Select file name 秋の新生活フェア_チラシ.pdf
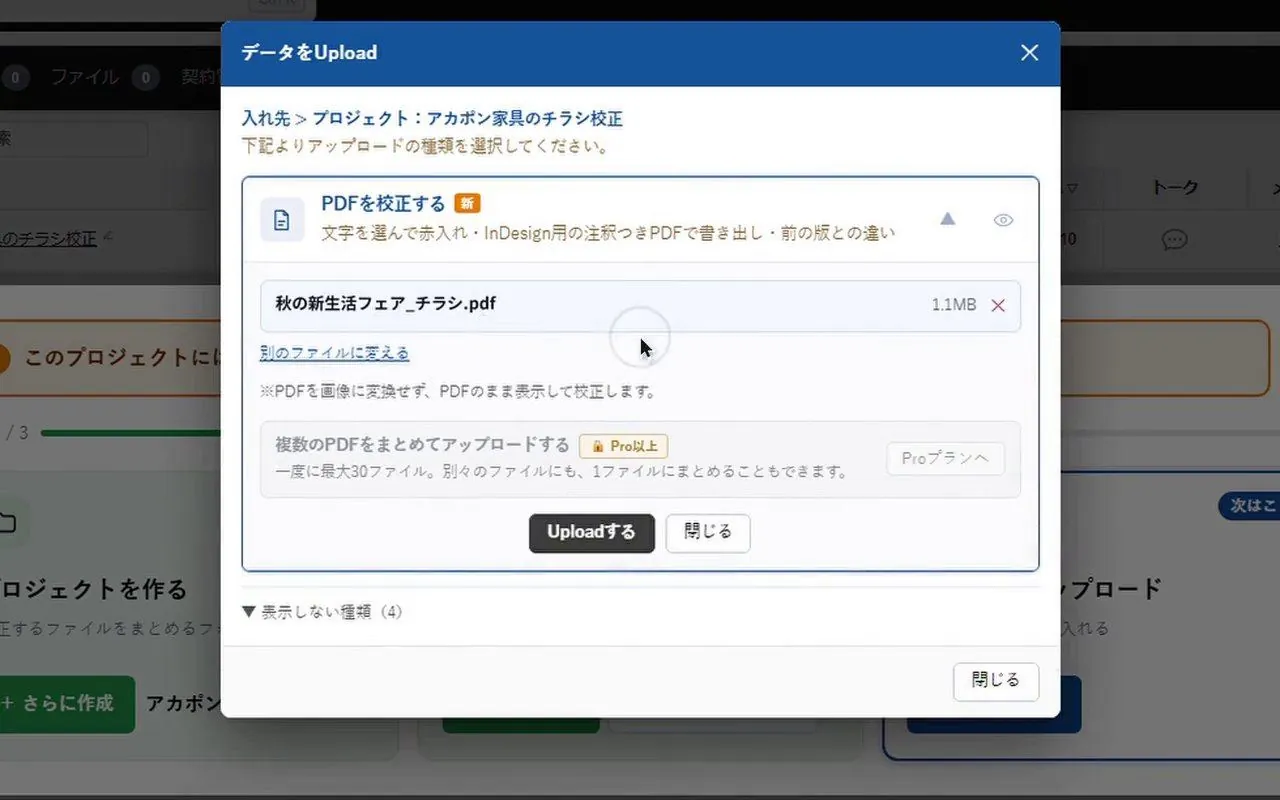 point(385,303)
